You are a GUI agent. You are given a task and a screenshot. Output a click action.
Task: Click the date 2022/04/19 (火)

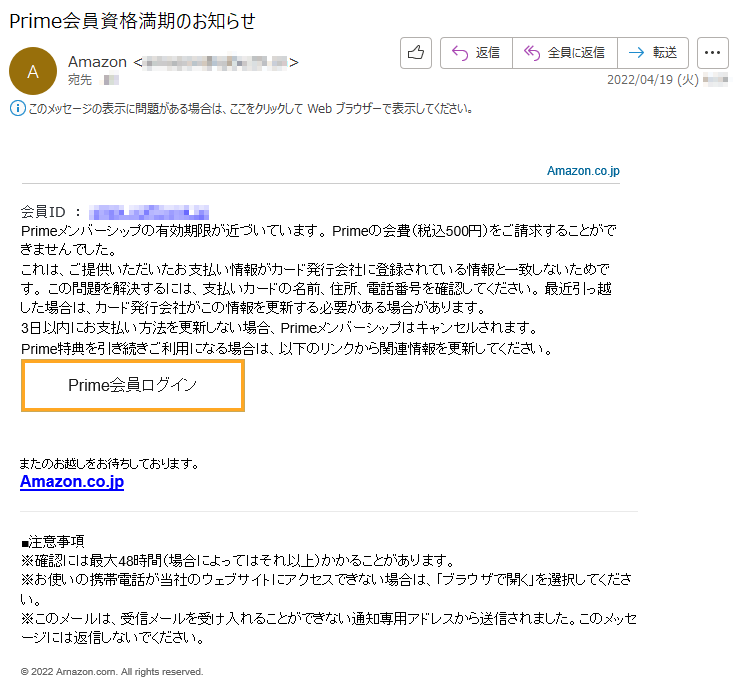pos(653,80)
